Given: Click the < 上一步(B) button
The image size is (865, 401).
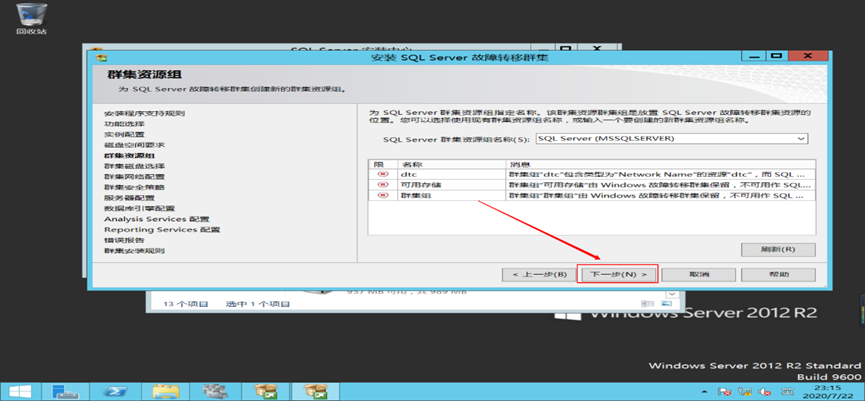Looking at the screenshot, I should click(x=539, y=274).
